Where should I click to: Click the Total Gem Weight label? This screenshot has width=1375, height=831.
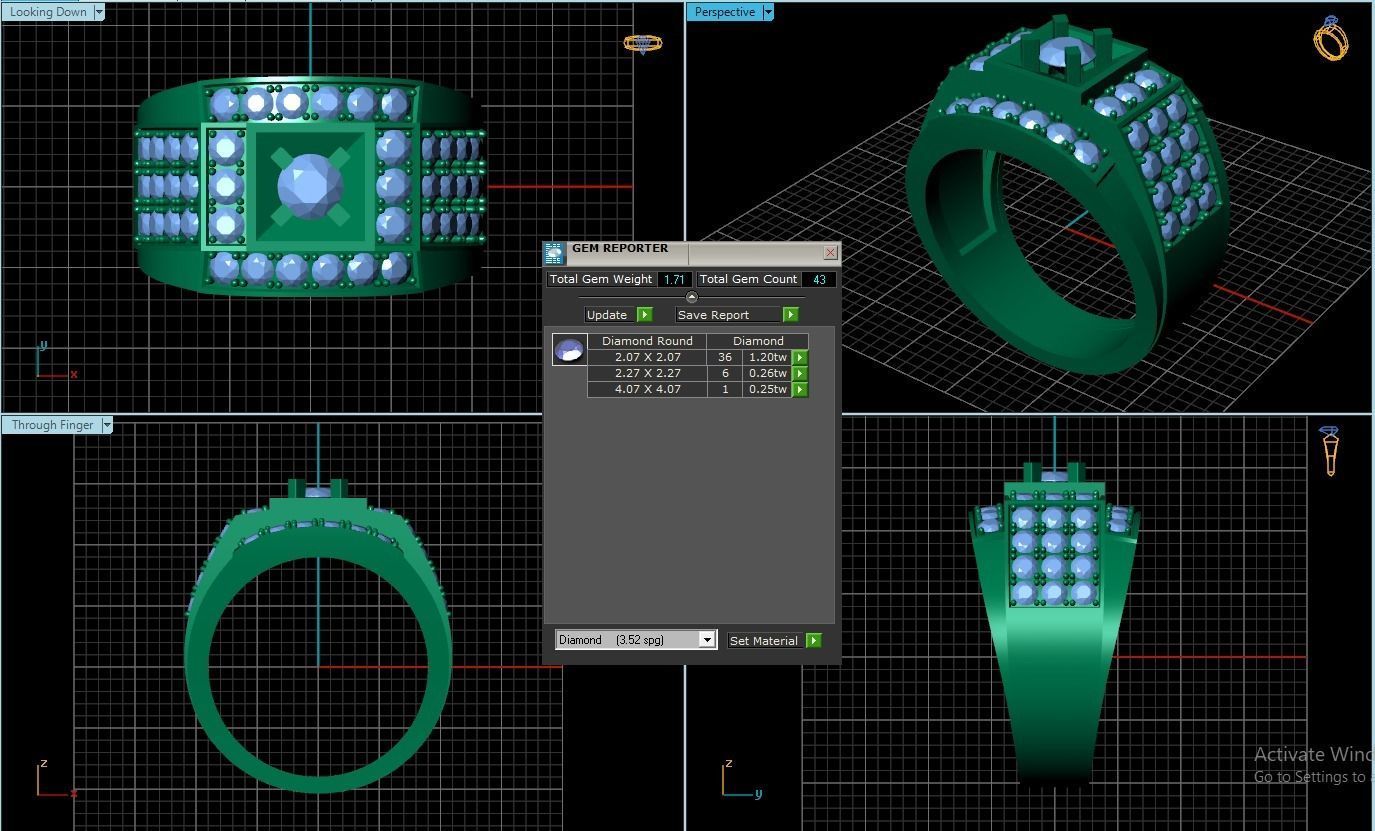coord(601,280)
